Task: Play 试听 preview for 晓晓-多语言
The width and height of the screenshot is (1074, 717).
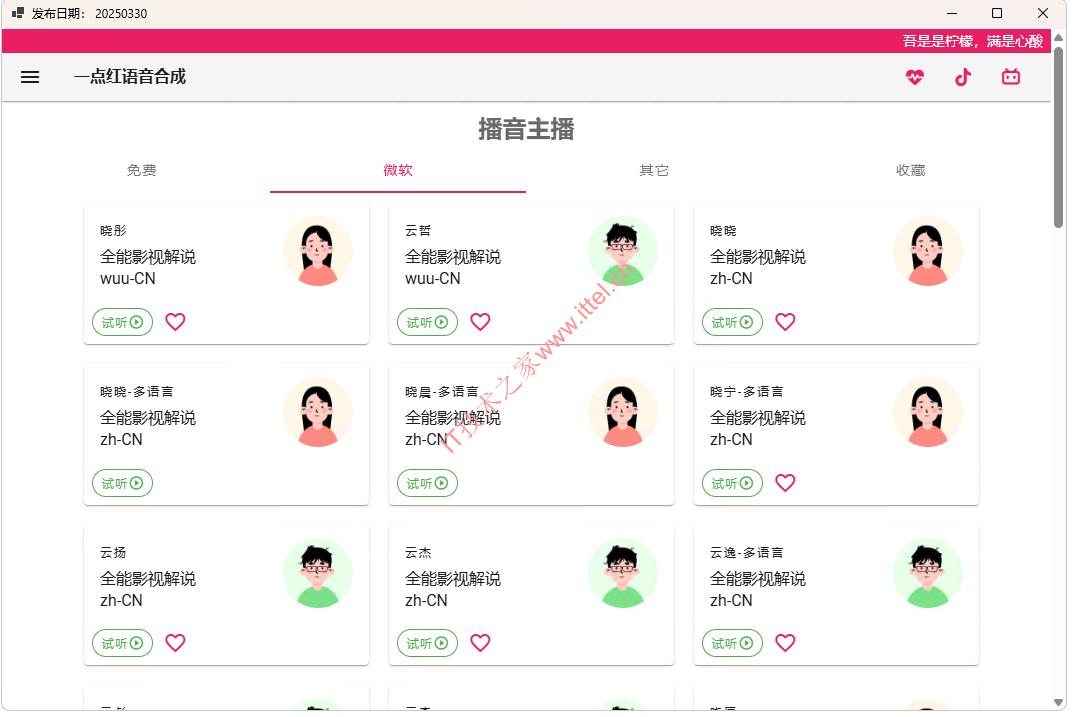Action: click(x=123, y=483)
